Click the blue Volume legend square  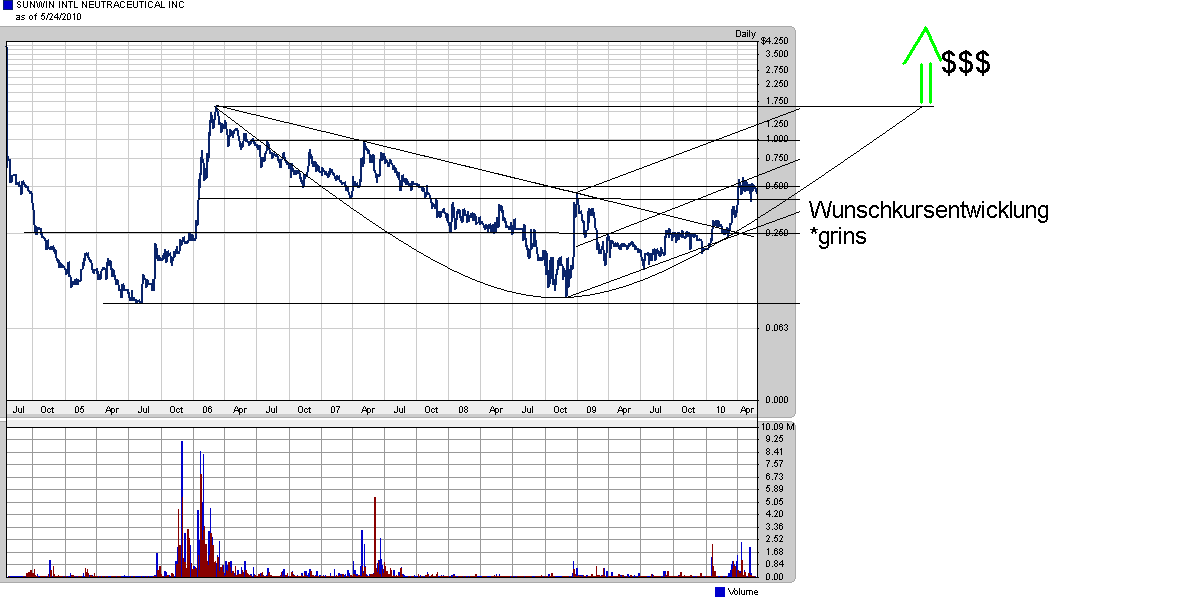point(720,592)
